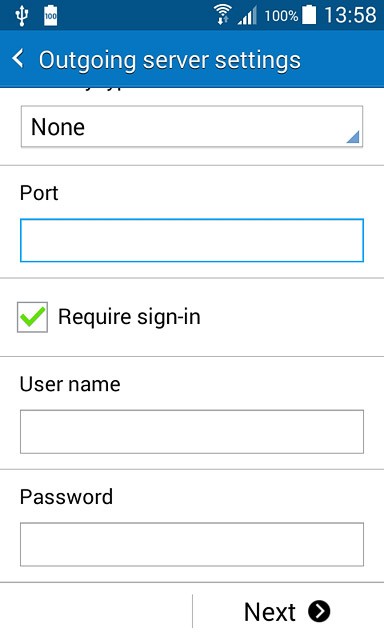
Task: Tap the Wi-Fi signal icon
Action: point(222,16)
